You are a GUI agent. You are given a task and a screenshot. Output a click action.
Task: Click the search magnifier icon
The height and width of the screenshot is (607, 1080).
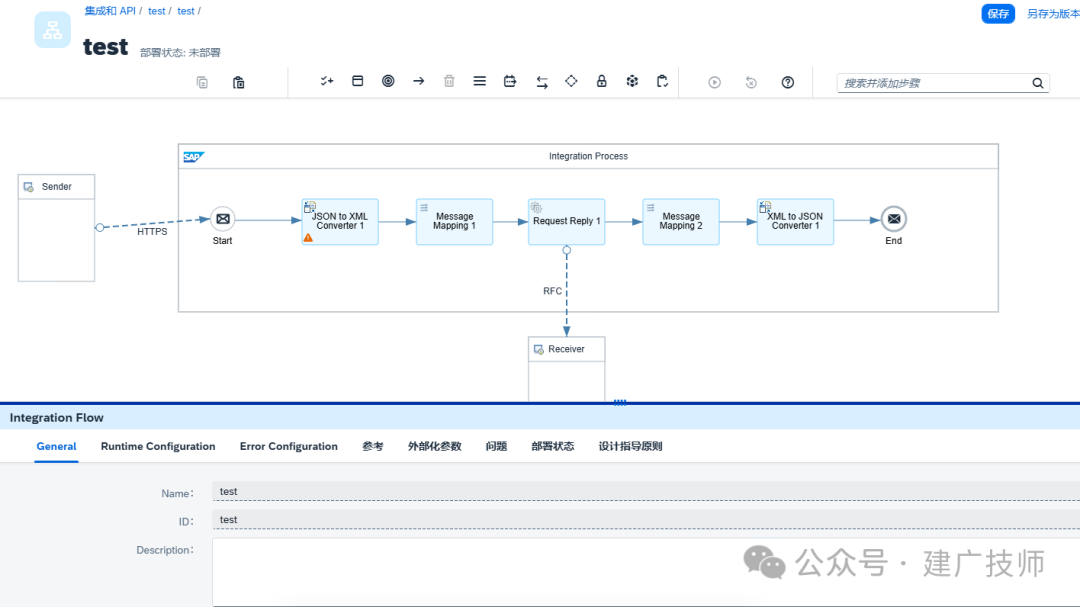pyautogui.click(x=1038, y=83)
